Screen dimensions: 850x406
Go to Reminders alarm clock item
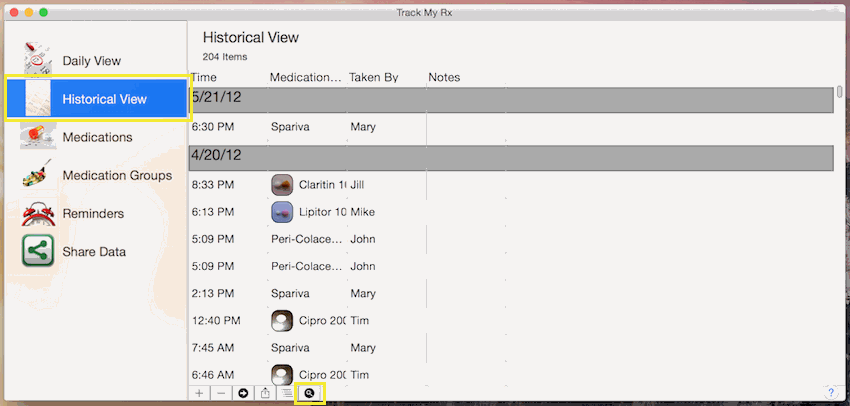tap(93, 214)
